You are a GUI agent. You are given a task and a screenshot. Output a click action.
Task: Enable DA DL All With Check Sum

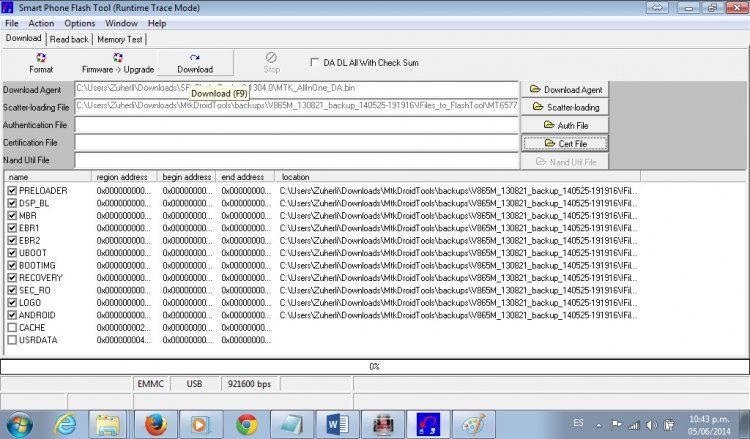point(314,62)
